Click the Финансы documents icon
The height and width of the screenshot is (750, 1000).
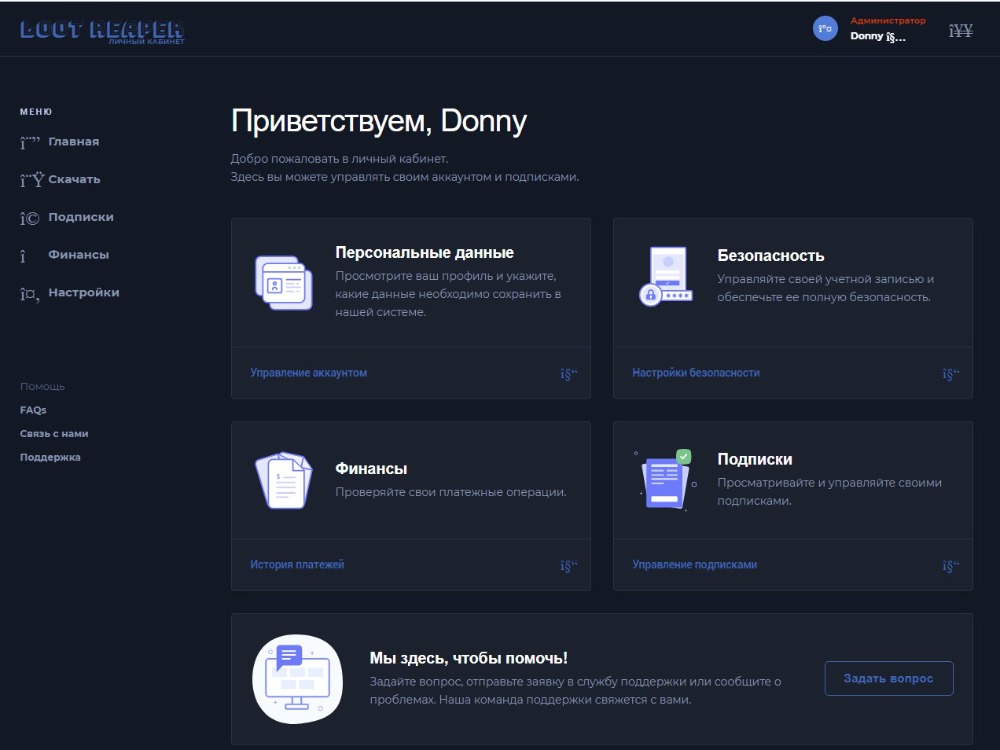click(x=283, y=481)
